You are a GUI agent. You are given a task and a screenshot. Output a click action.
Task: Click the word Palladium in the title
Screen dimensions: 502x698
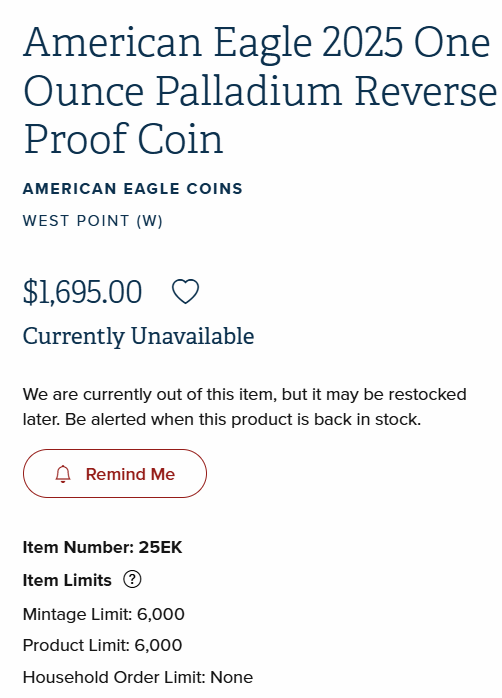click(249, 91)
